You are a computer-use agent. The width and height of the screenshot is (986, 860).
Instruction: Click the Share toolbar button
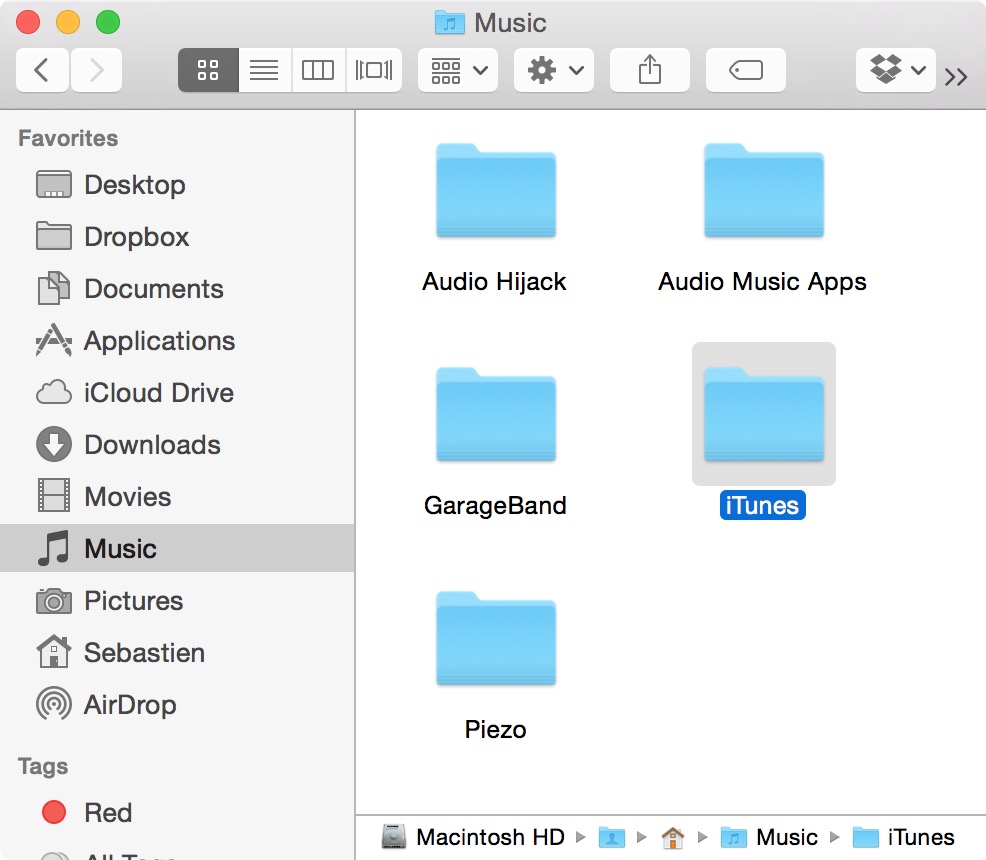click(x=650, y=70)
